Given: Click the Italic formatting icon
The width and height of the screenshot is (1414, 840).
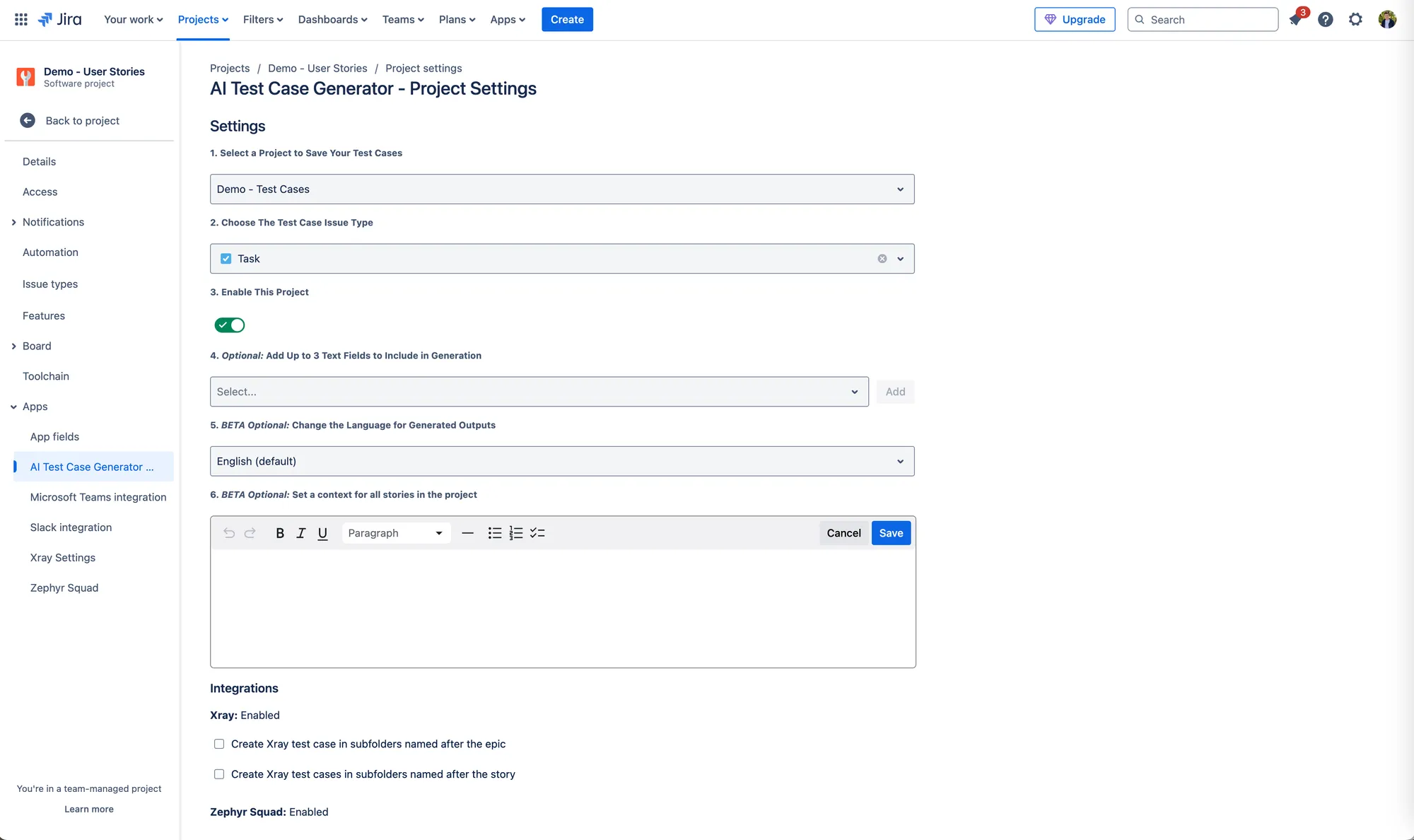Looking at the screenshot, I should [x=301, y=533].
